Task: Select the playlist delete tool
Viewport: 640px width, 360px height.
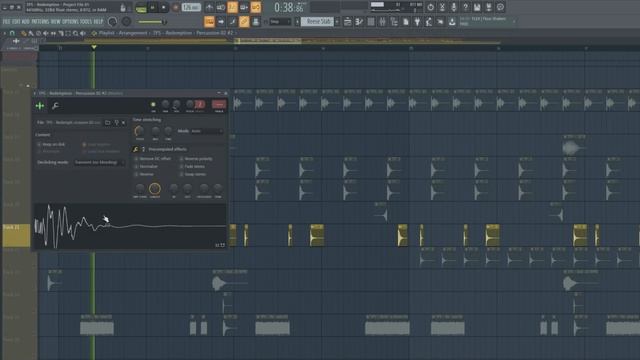Action: pos(38,33)
